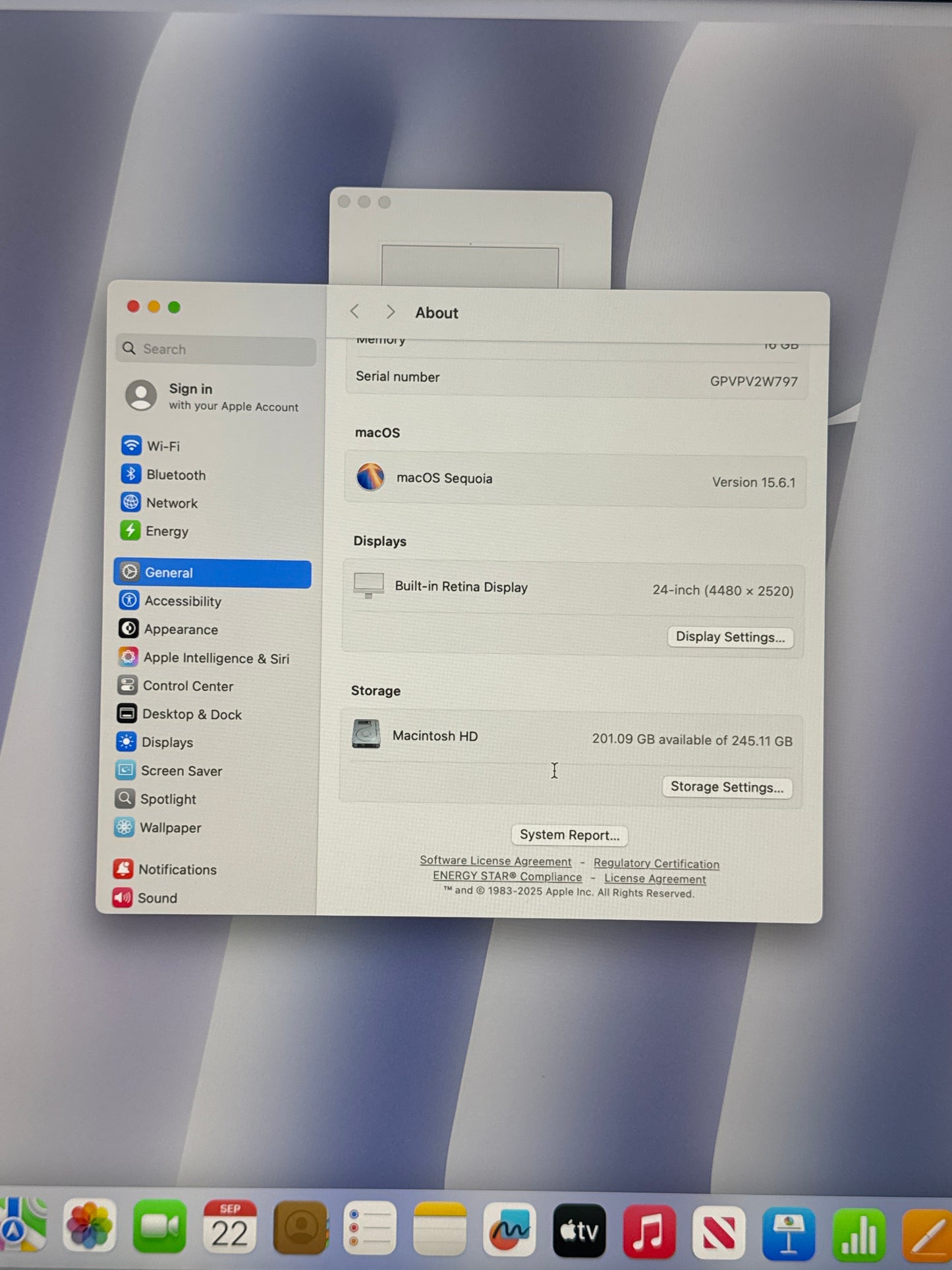Open Apple Intelligence & Siri settings
This screenshot has height=1270, width=952.
click(215, 658)
